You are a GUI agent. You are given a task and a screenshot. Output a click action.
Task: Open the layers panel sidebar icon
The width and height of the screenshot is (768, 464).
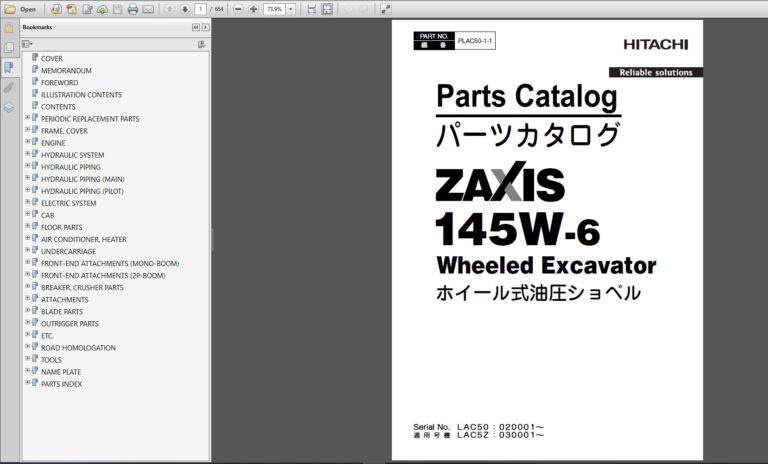click(9, 107)
